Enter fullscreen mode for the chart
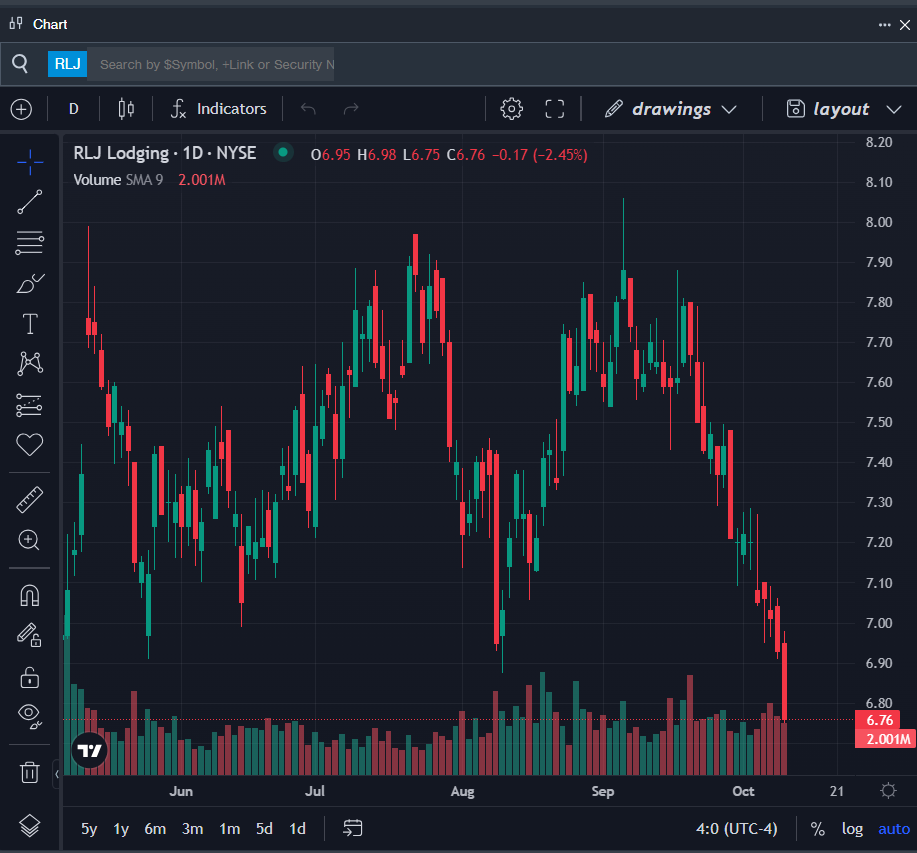The height and width of the screenshot is (853, 917). (555, 109)
